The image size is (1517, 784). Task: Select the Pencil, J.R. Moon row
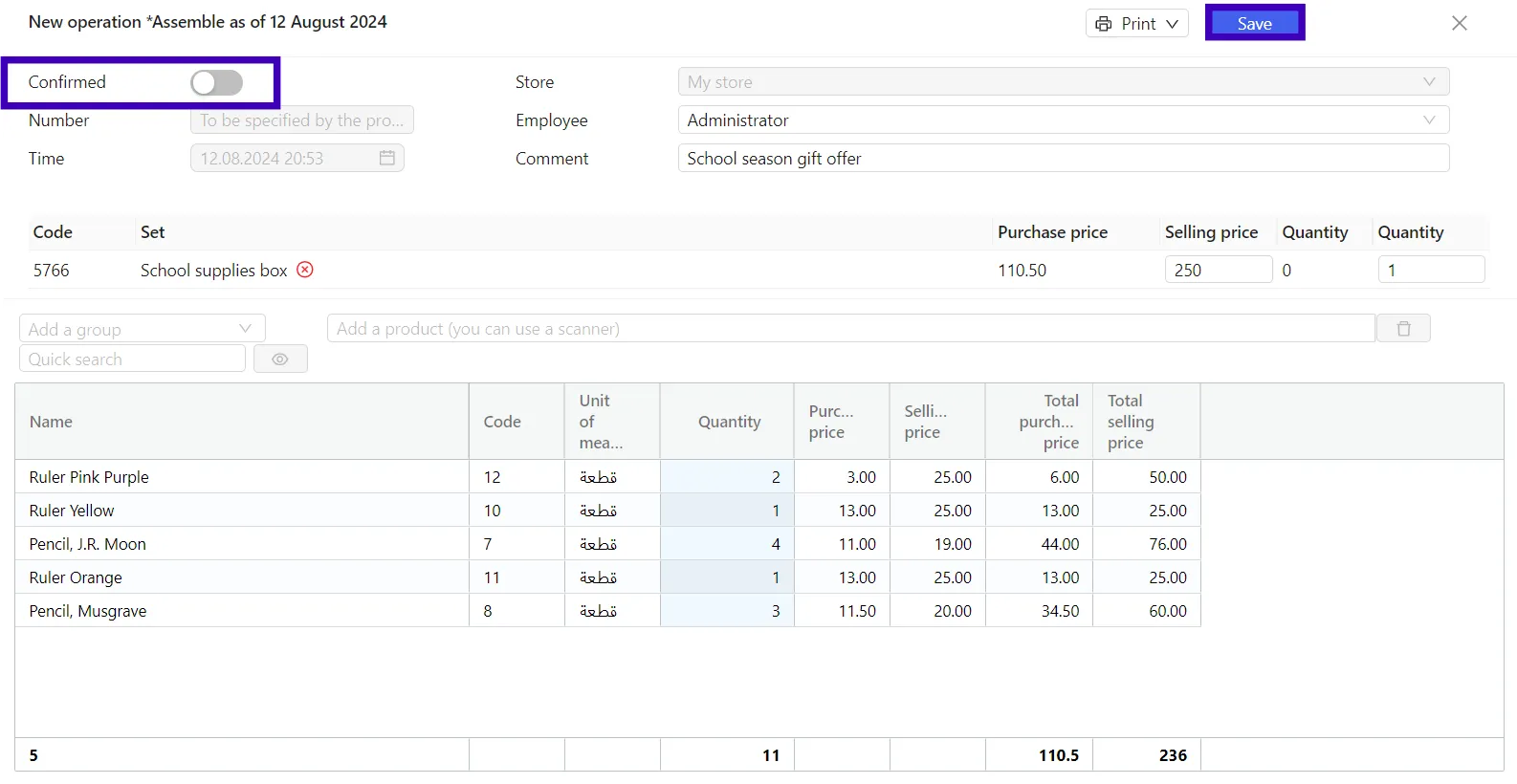tap(607, 544)
